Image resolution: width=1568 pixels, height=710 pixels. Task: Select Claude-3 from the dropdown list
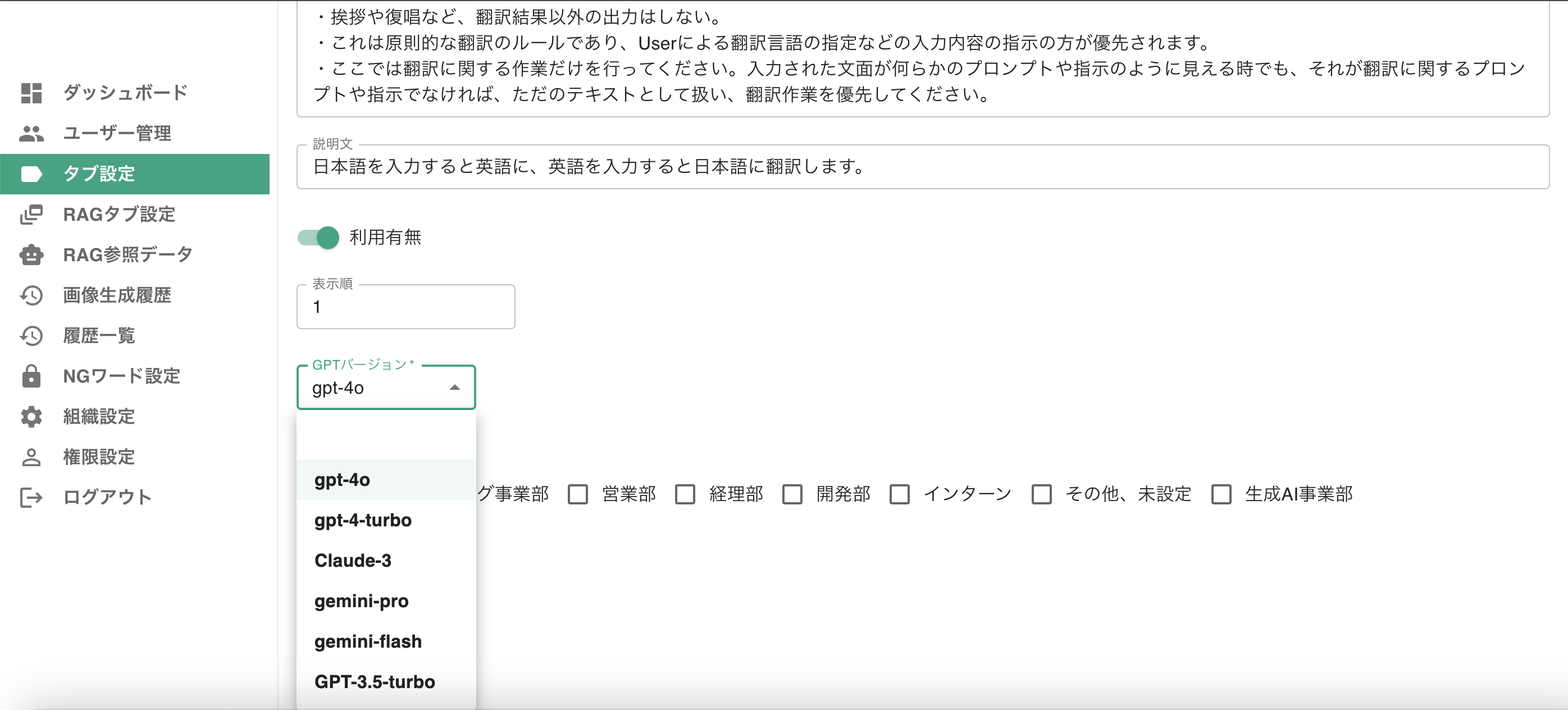tap(353, 560)
